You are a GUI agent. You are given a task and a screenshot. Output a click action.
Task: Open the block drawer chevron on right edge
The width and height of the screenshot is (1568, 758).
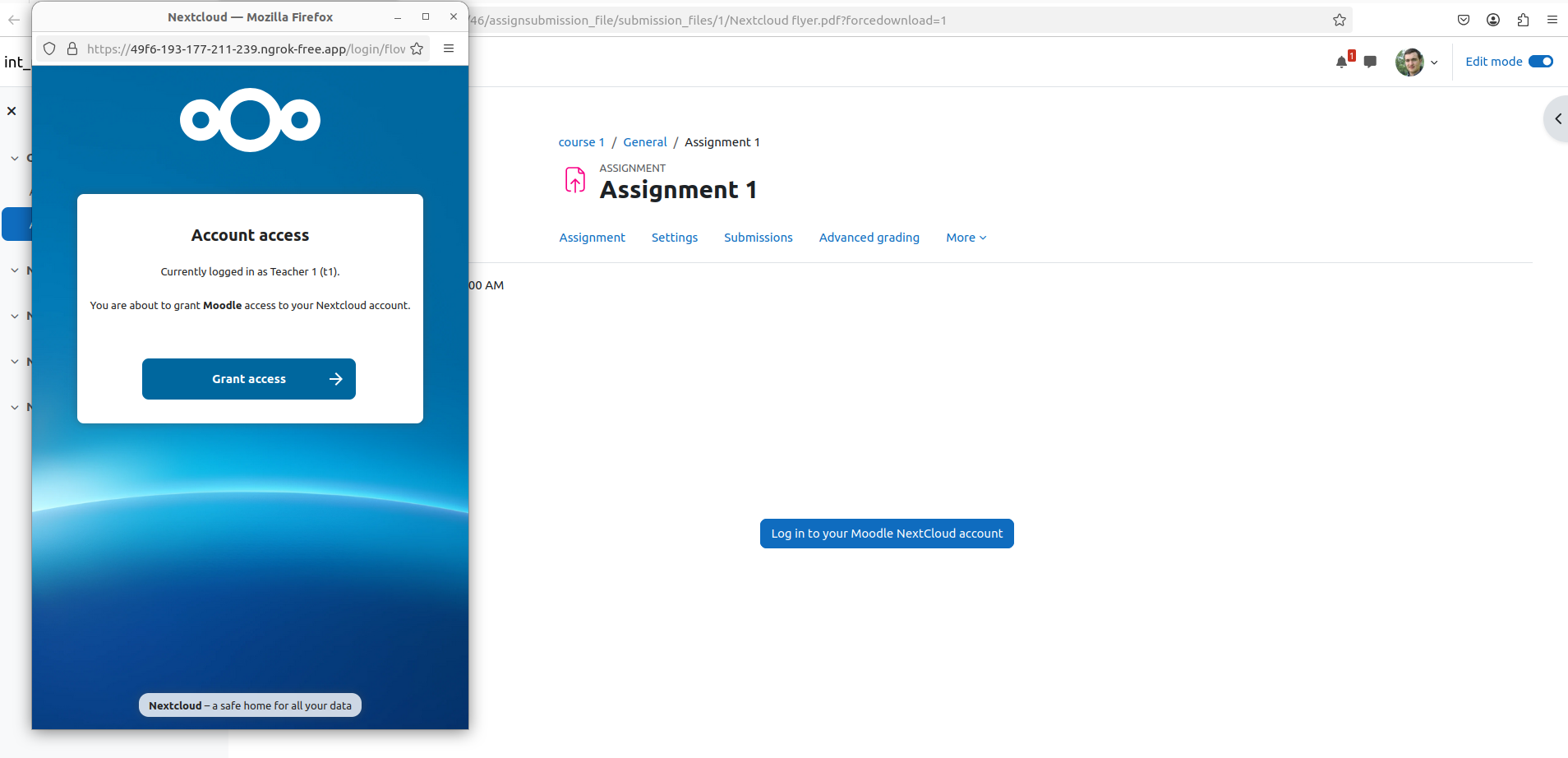(x=1557, y=119)
